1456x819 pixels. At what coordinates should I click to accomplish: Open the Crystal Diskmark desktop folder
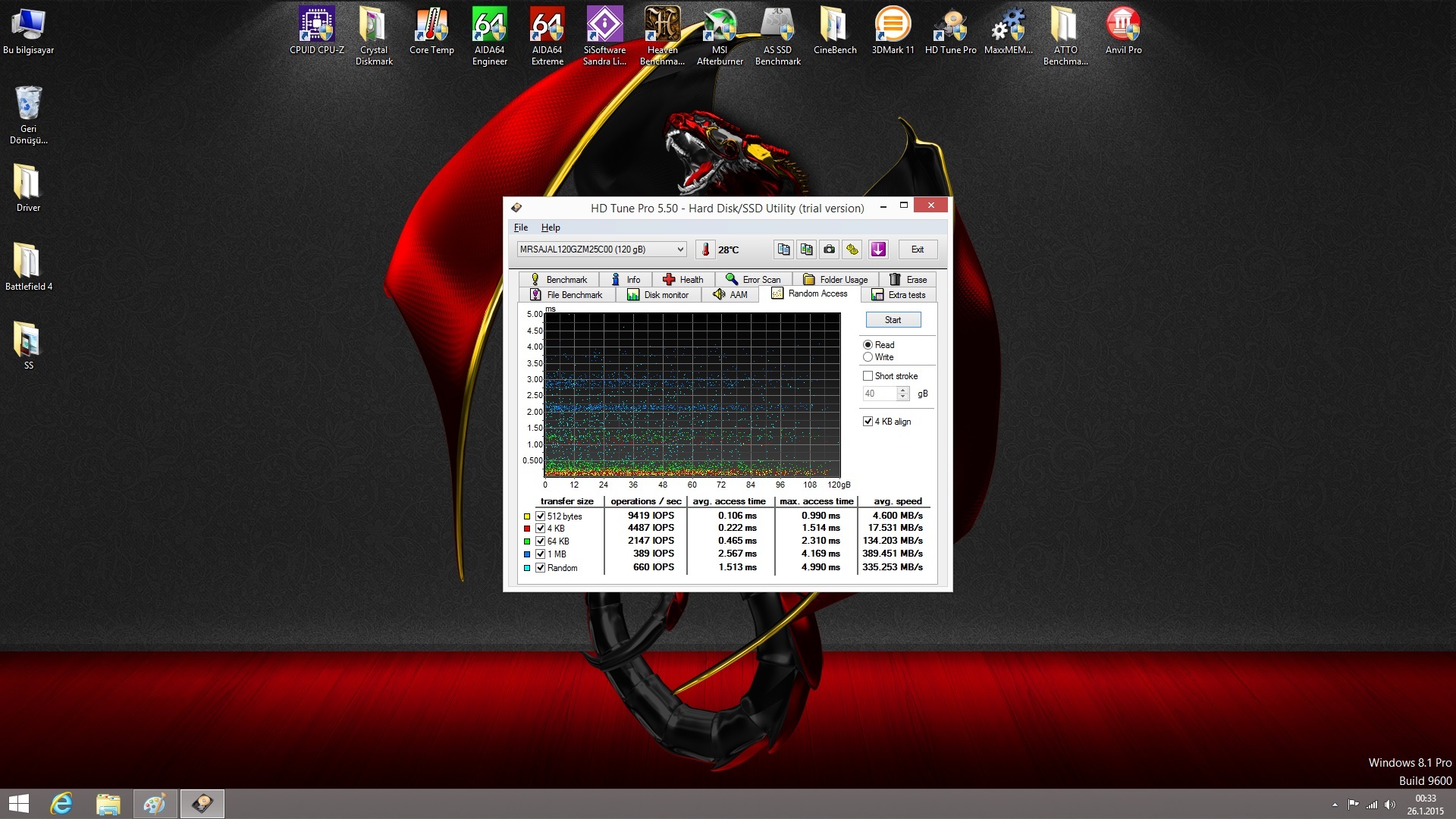coord(374,36)
